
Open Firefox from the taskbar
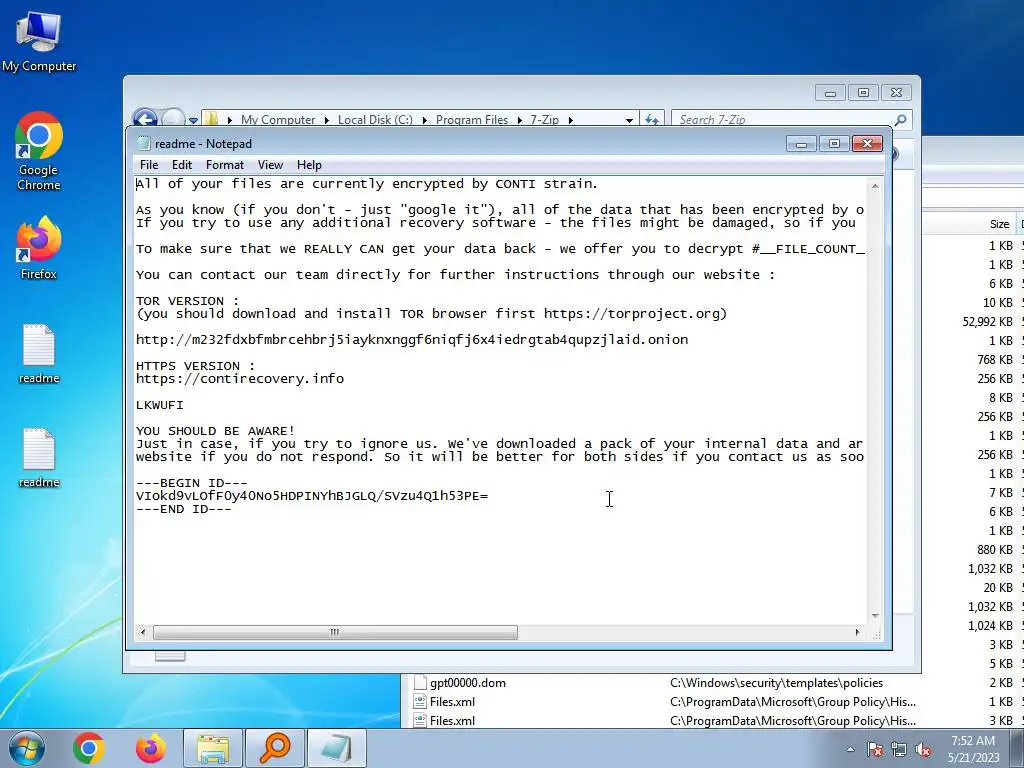tap(151, 748)
